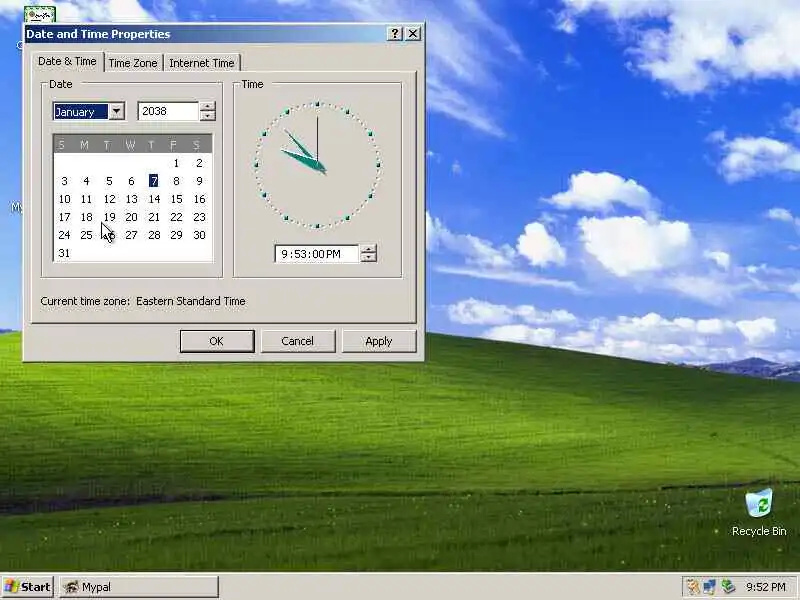Viewport: 800px width, 600px height.
Task: Decrease the time with the down spinner
Action: (x=368, y=258)
